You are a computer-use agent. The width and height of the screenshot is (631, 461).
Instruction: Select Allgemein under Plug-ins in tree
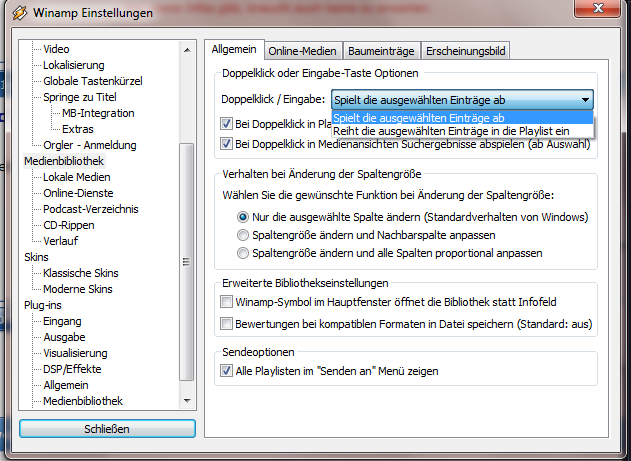pos(66,385)
